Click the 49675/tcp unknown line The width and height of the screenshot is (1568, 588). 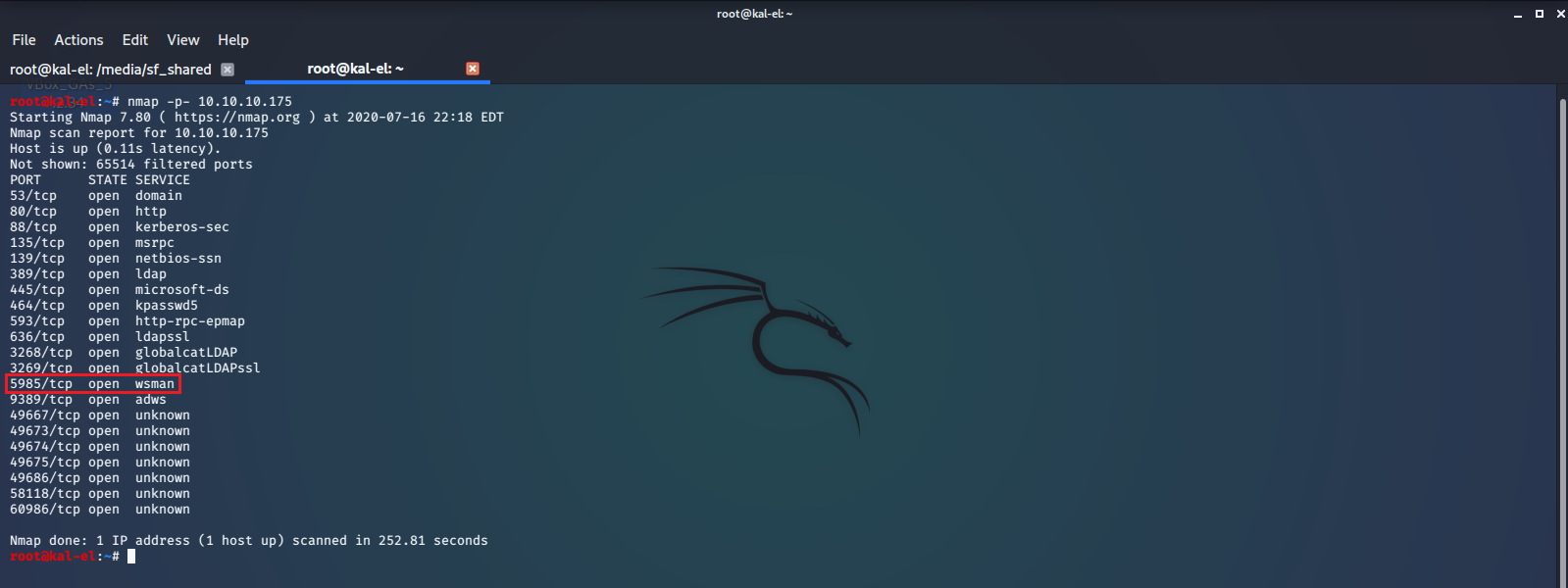coord(100,463)
